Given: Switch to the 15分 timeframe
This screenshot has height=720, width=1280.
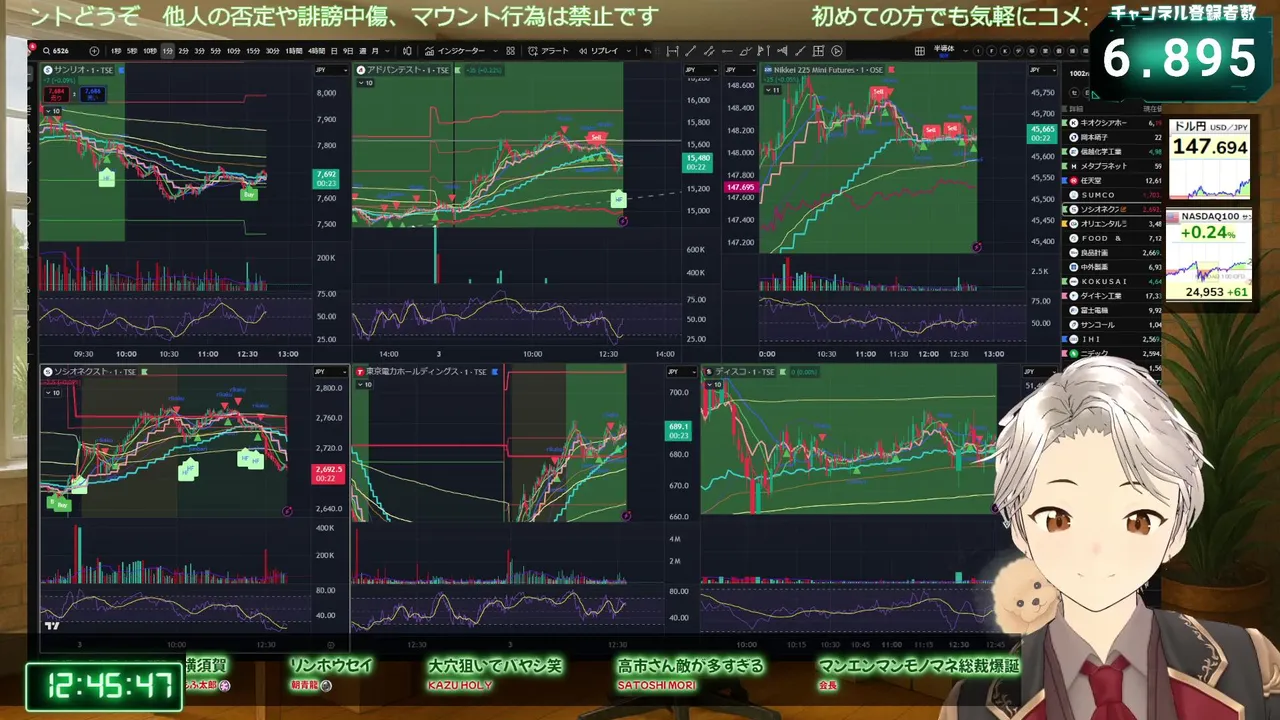Looking at the screenshot, I should 253,51.
